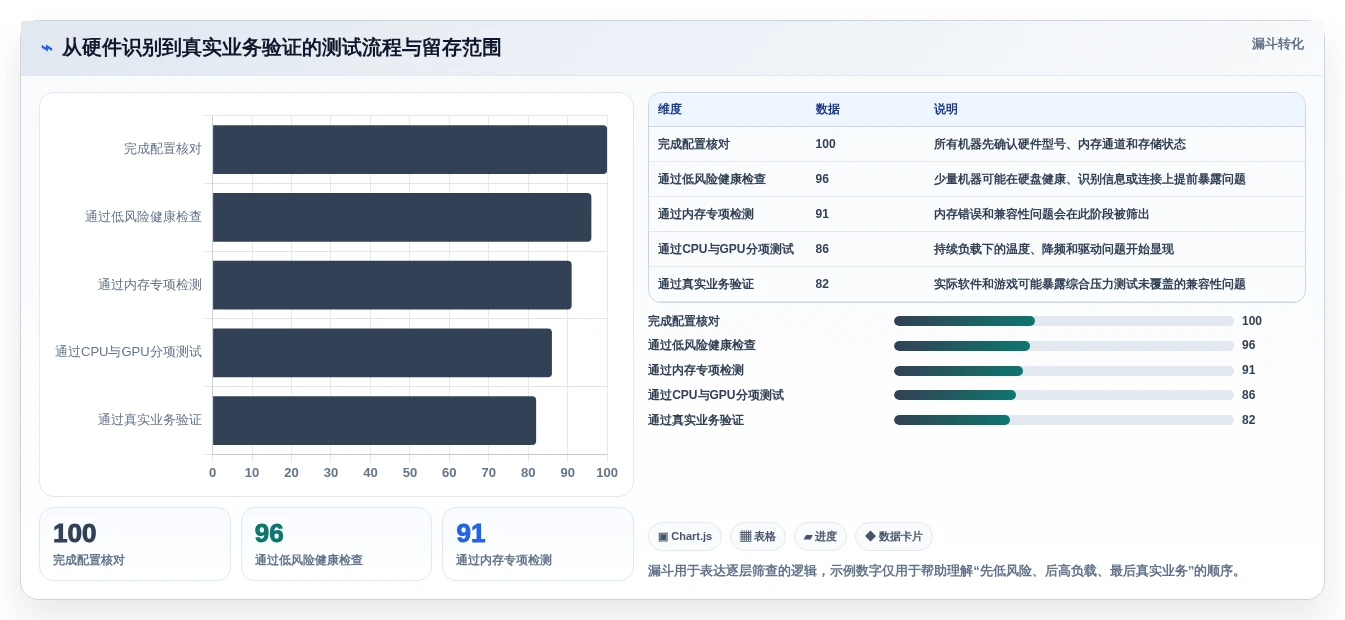Click the 通过低风险健康检查 progress bar
Viewport: 1345px width, 620px height.
tap(1064, 346)
